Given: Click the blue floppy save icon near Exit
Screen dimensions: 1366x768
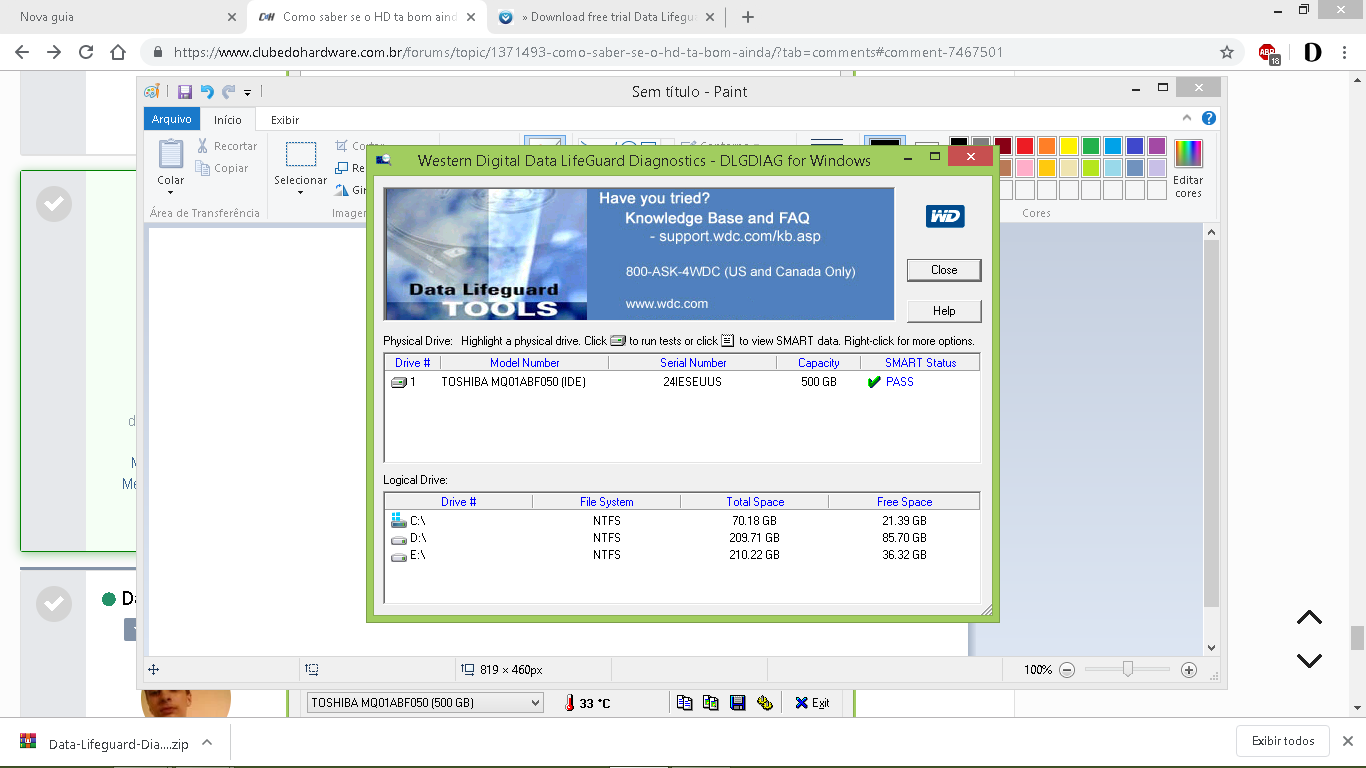Looking at the screenshot, I should (738, 703).
